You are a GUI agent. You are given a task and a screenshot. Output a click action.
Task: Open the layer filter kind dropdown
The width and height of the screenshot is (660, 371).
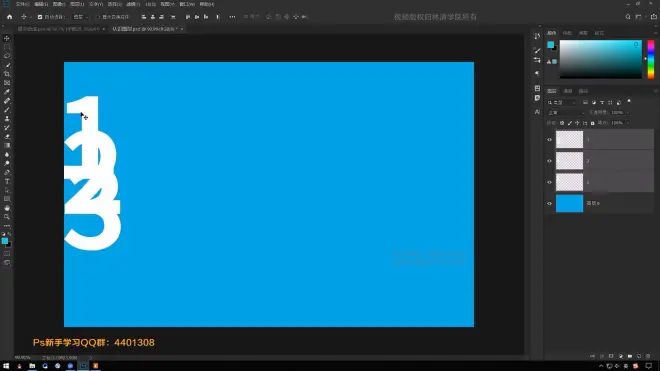pyautogui.click(x=562, y=102)
